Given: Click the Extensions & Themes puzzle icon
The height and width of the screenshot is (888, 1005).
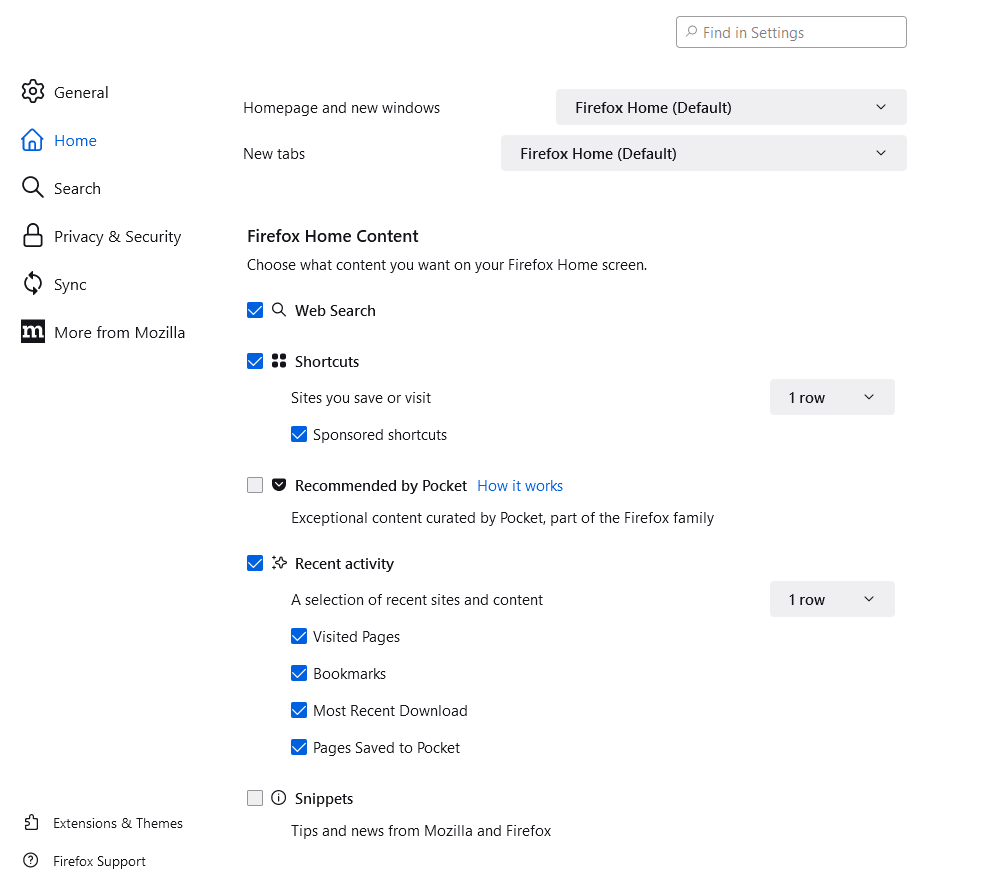Looking at the screenshot, I should pos(31,823).
